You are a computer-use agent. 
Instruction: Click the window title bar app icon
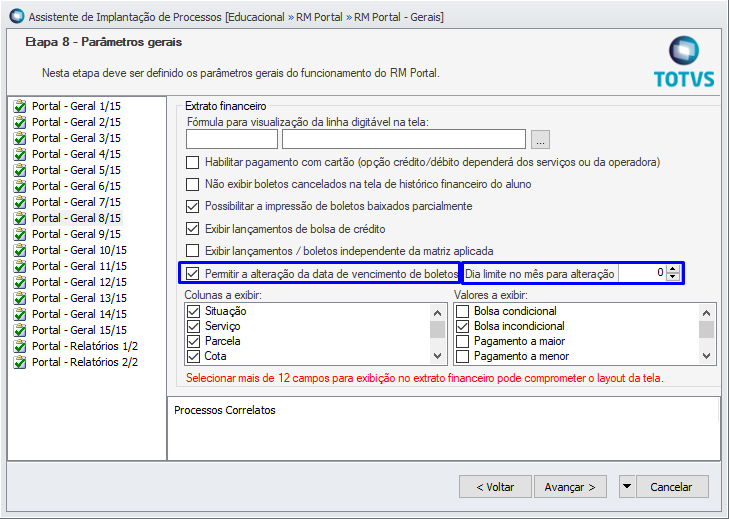[x=15, y=16]
